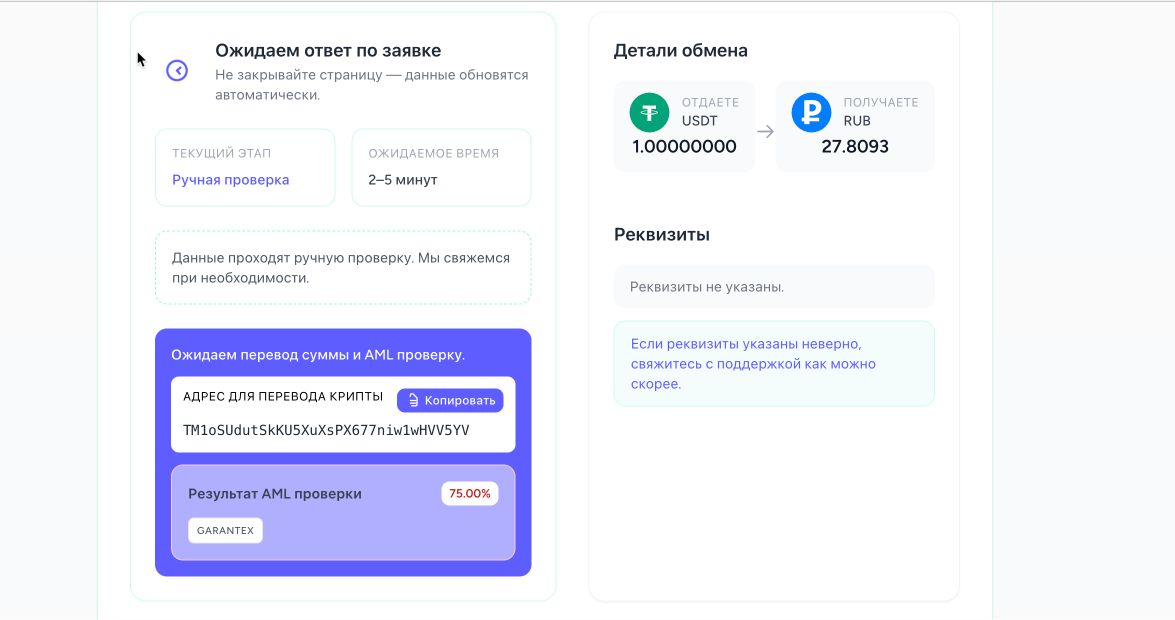Click the green USDT Tether logo
This screenshot has width=1175, height=620.
(x=649, y=112)
